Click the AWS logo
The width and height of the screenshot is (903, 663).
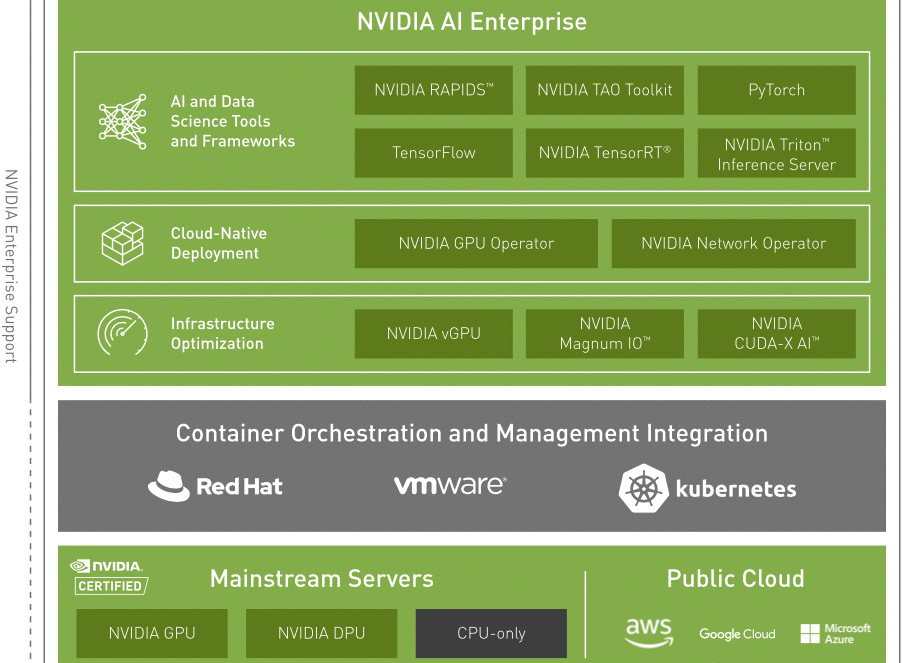point(649,632)
